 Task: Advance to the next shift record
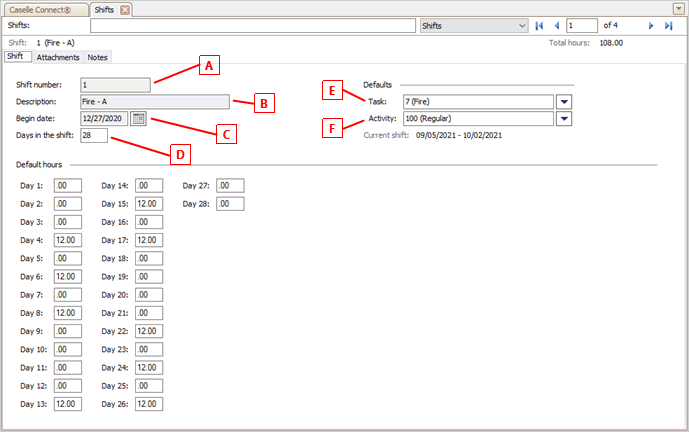pos(652,25)
